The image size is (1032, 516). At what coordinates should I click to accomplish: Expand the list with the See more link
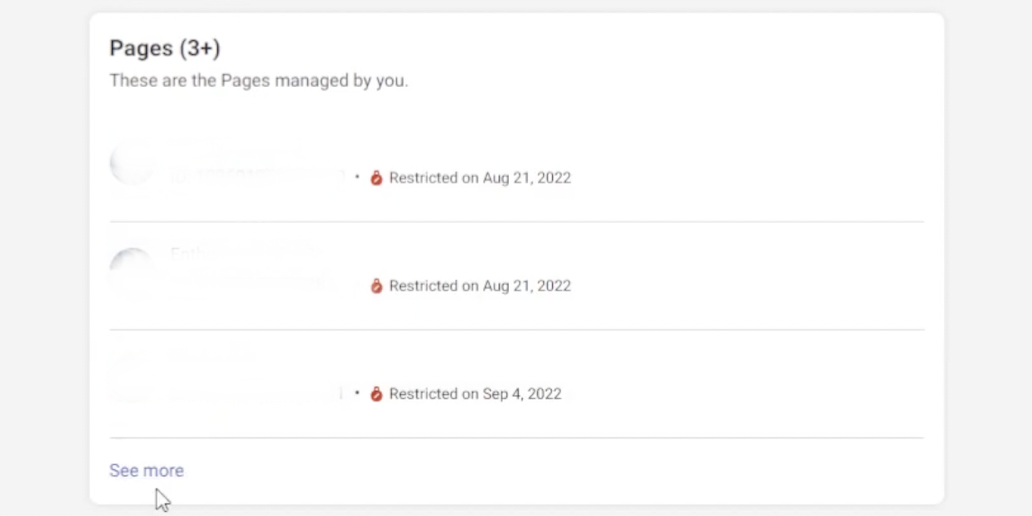(x=146, y=471)
